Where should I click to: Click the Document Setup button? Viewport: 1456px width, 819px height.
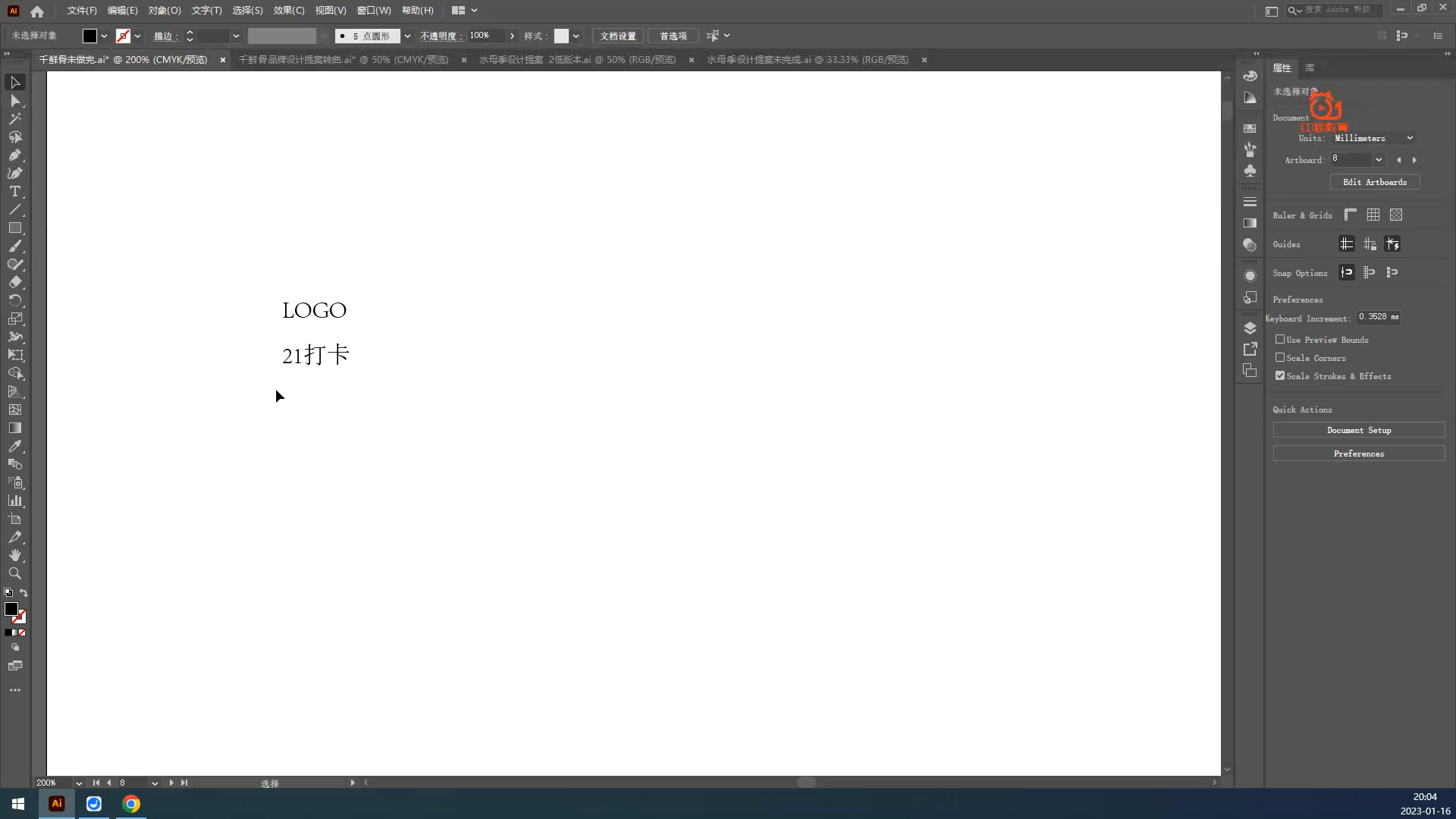[1357, 430]
